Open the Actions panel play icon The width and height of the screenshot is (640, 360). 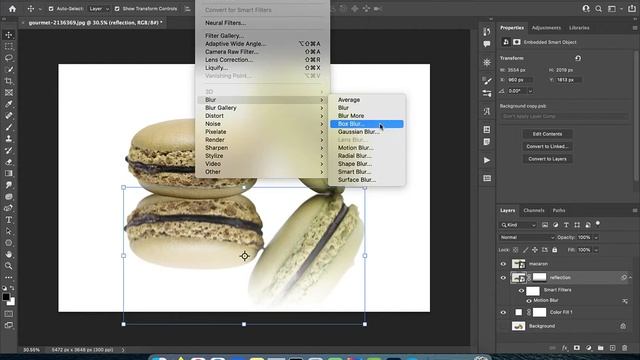coord(487,160)
